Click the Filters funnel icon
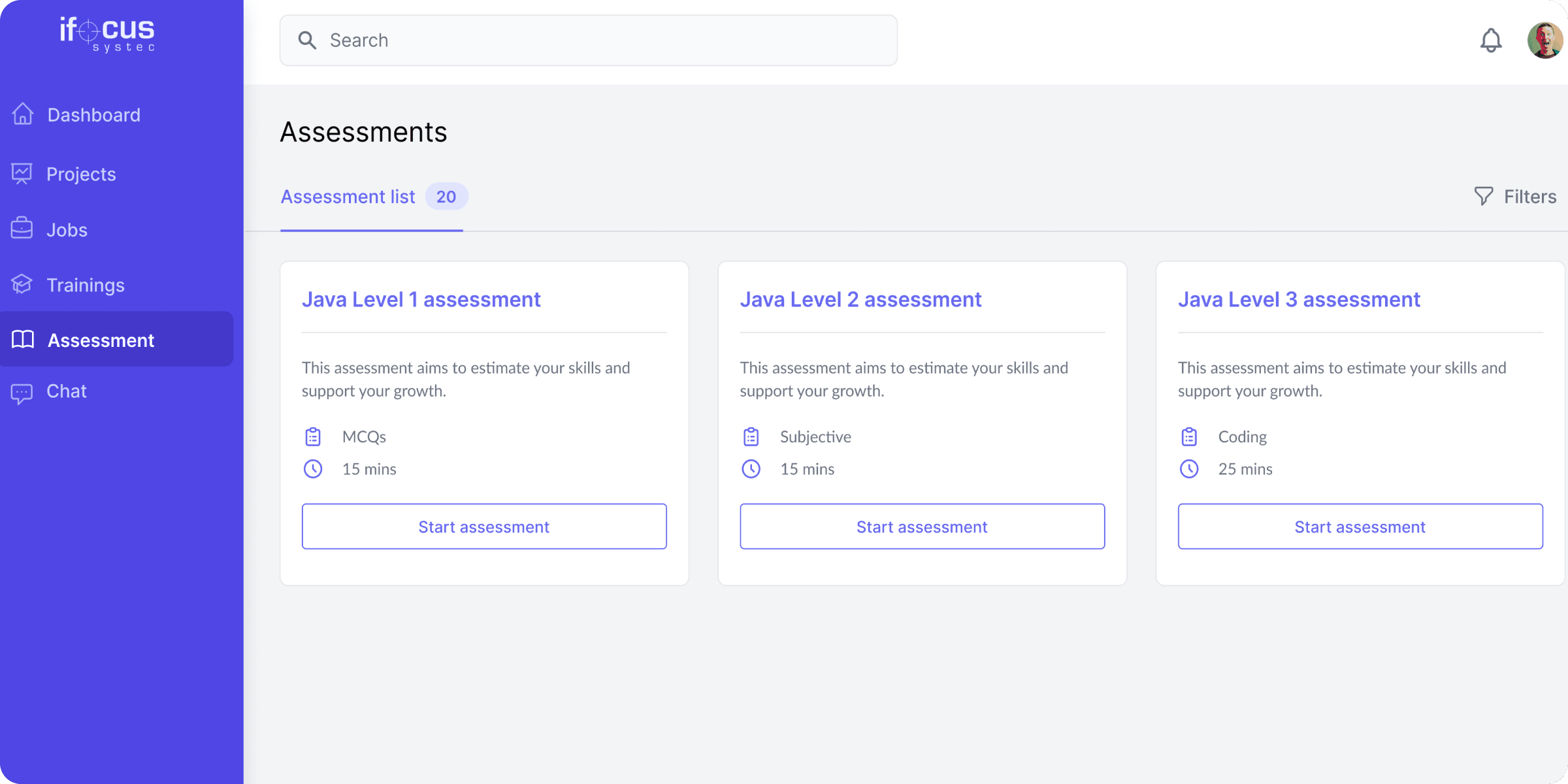The width and height of the screenshot is (1568, 784). pyautogui.click(x=1484, y=196)
